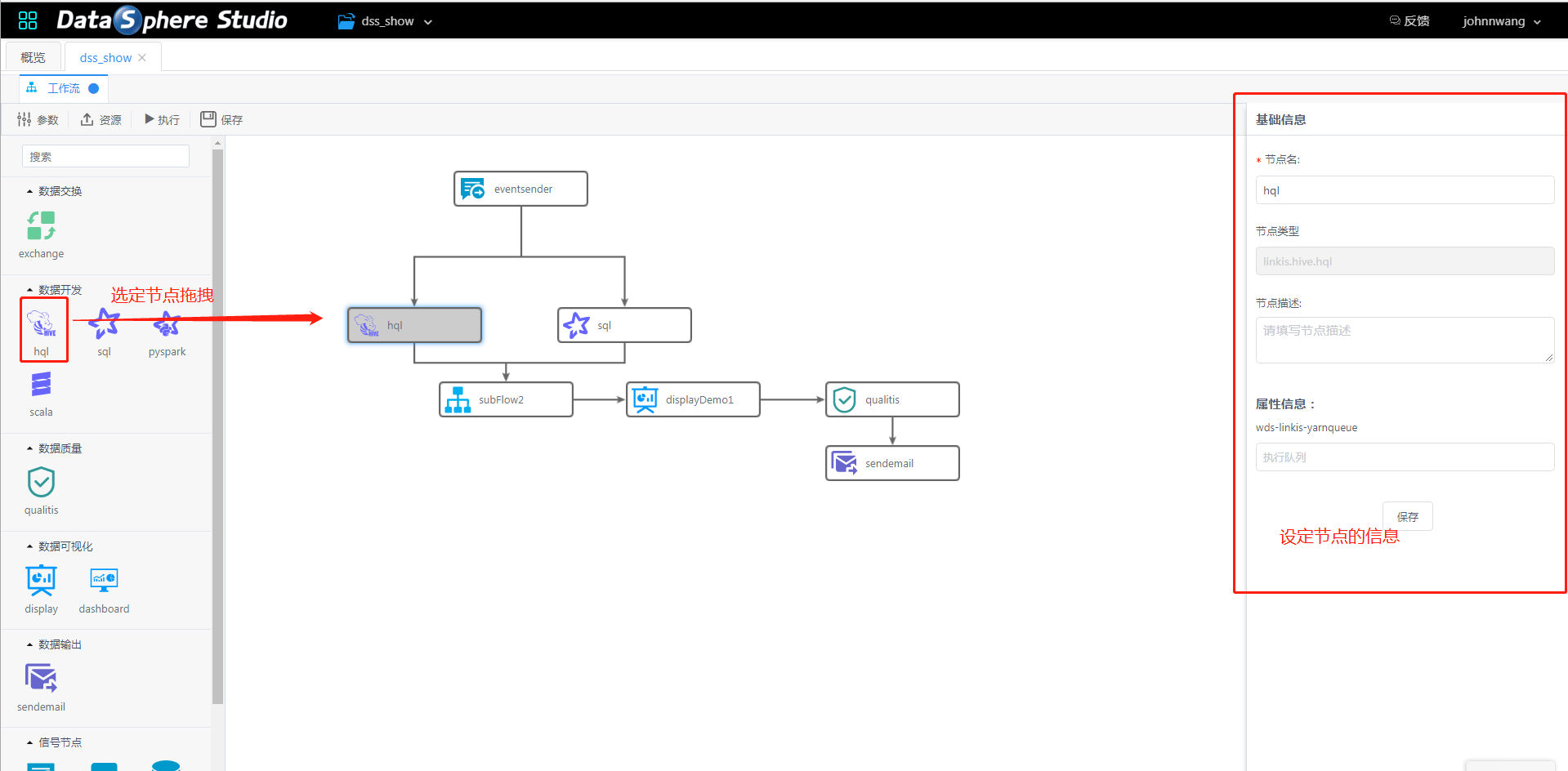
Task: Collapse the 数据可视化 category
Action: (x=30, y=546)
